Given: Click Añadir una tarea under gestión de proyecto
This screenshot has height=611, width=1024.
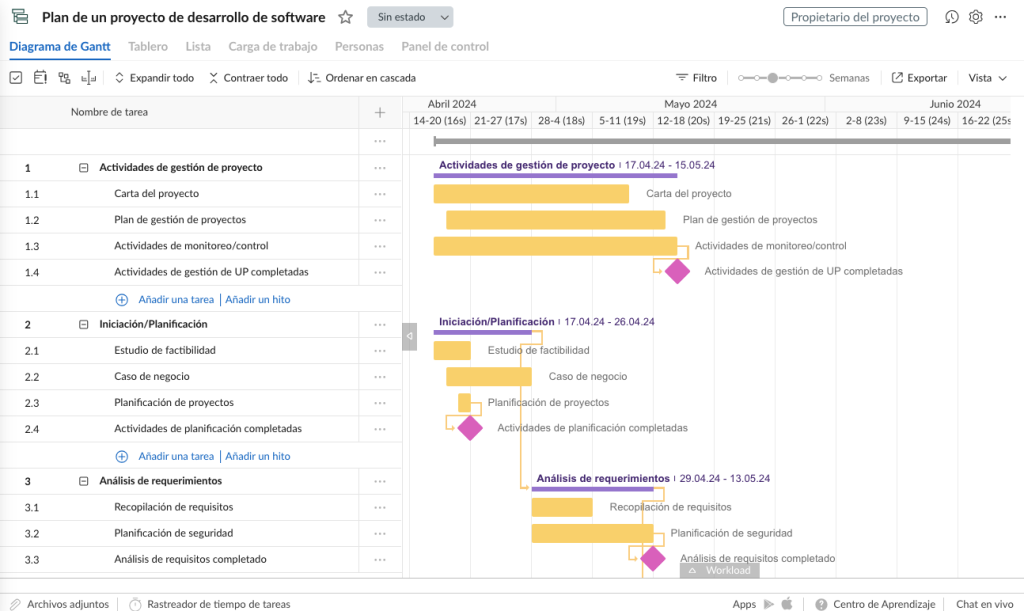Looking at the screenshot, I should tap(176, 300).
